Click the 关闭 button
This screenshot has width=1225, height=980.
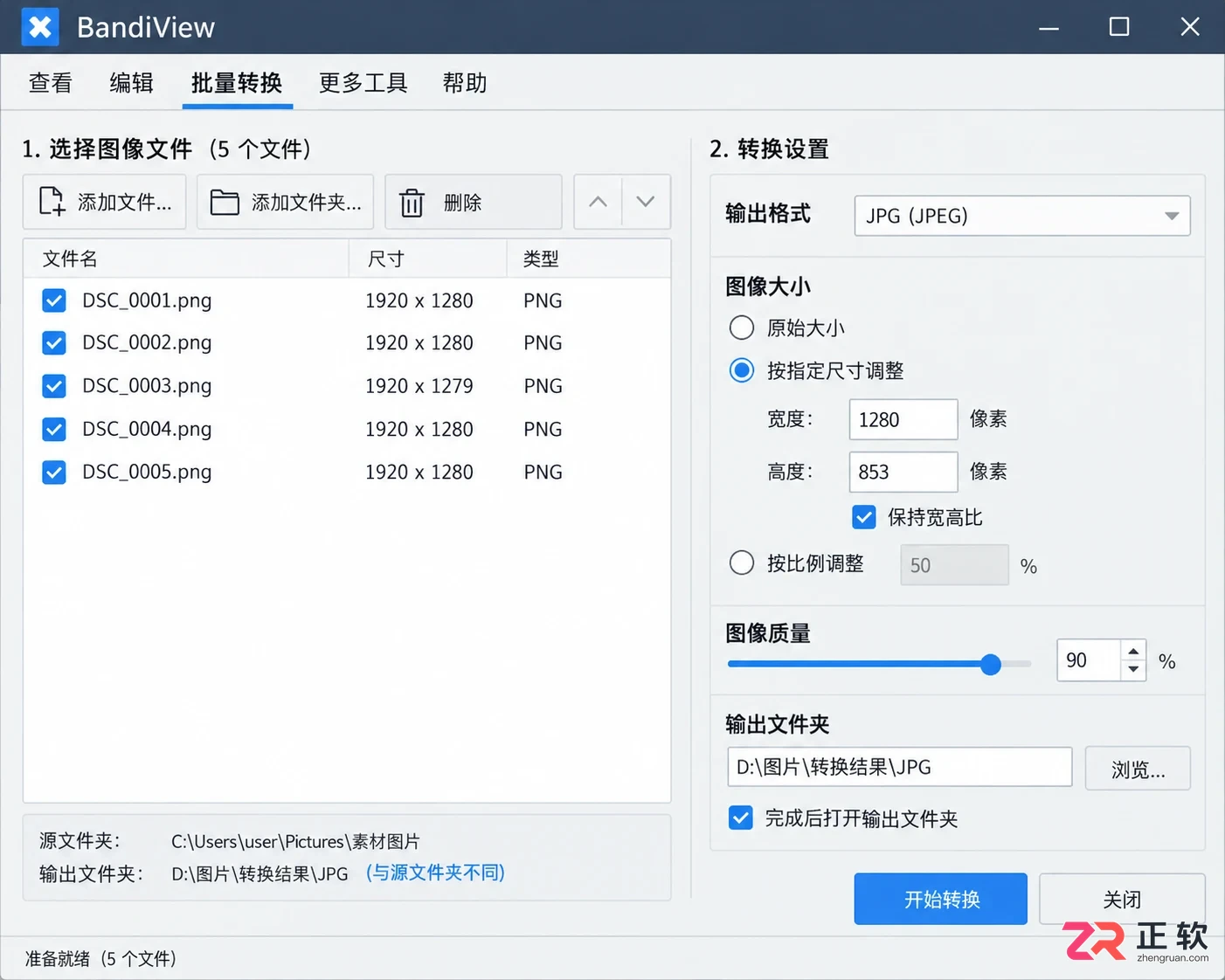[x=1122, y=899]
